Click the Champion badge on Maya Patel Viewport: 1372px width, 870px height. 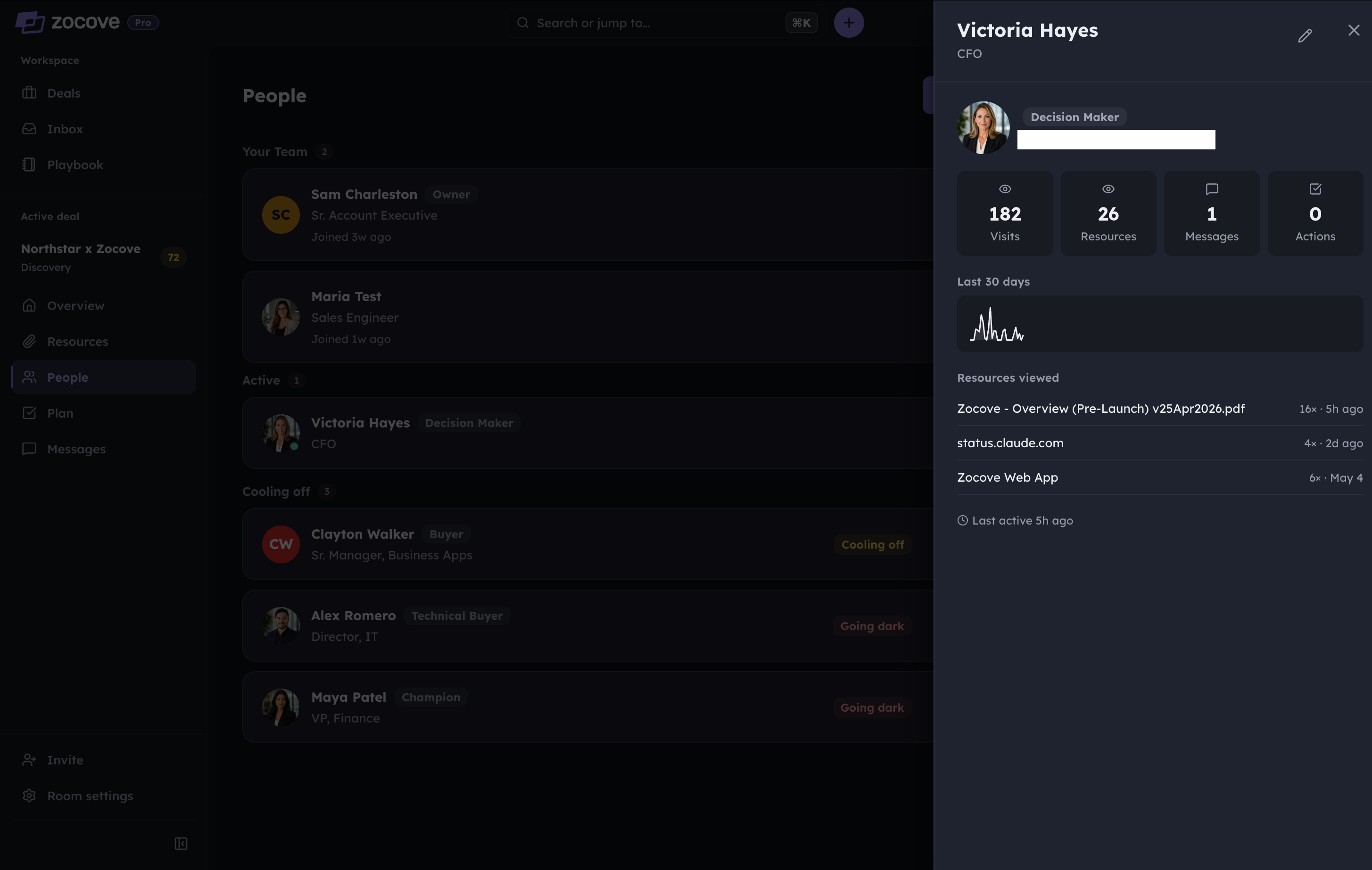pos(431,697)
